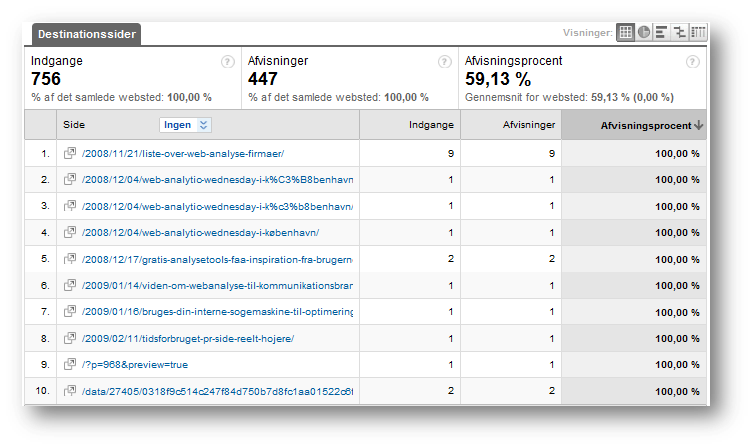Open external page icon for liste-over-web-analyse-firmaer
Screen dimensions: 752x448
70,153
